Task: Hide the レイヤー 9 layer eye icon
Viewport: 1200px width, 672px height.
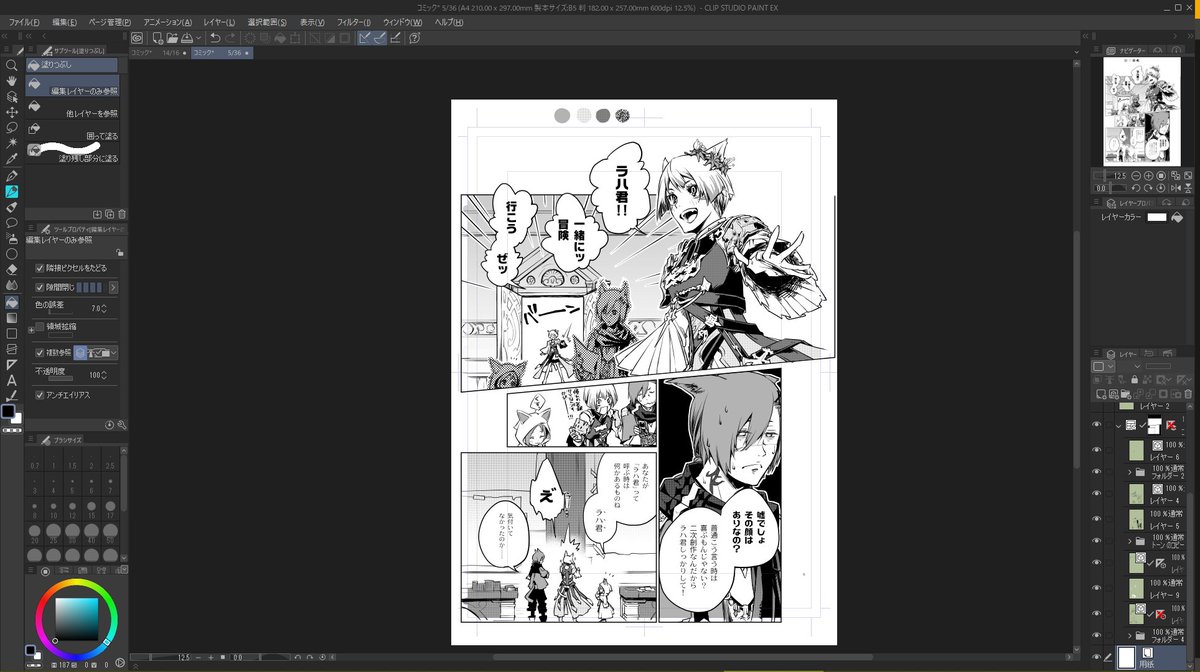Action: coord(1097,589)
